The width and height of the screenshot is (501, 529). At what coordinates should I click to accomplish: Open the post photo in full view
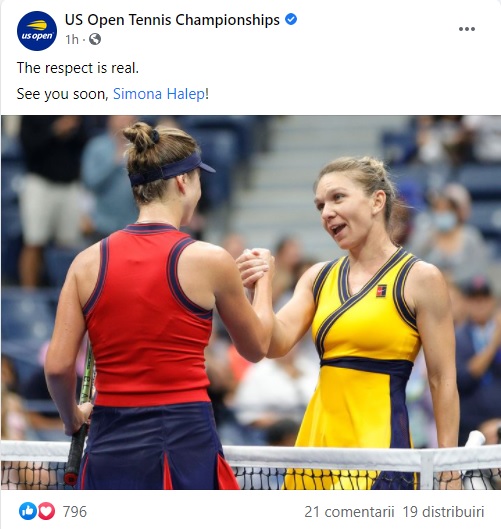pos(251,303)
